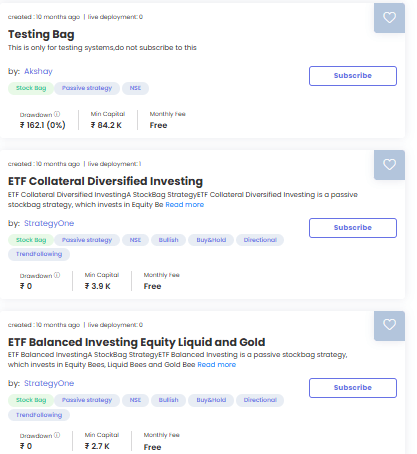Expand Read more on ETF Balanced description
This screenshot has width=417, height=454.
click(x=217, y=365)
